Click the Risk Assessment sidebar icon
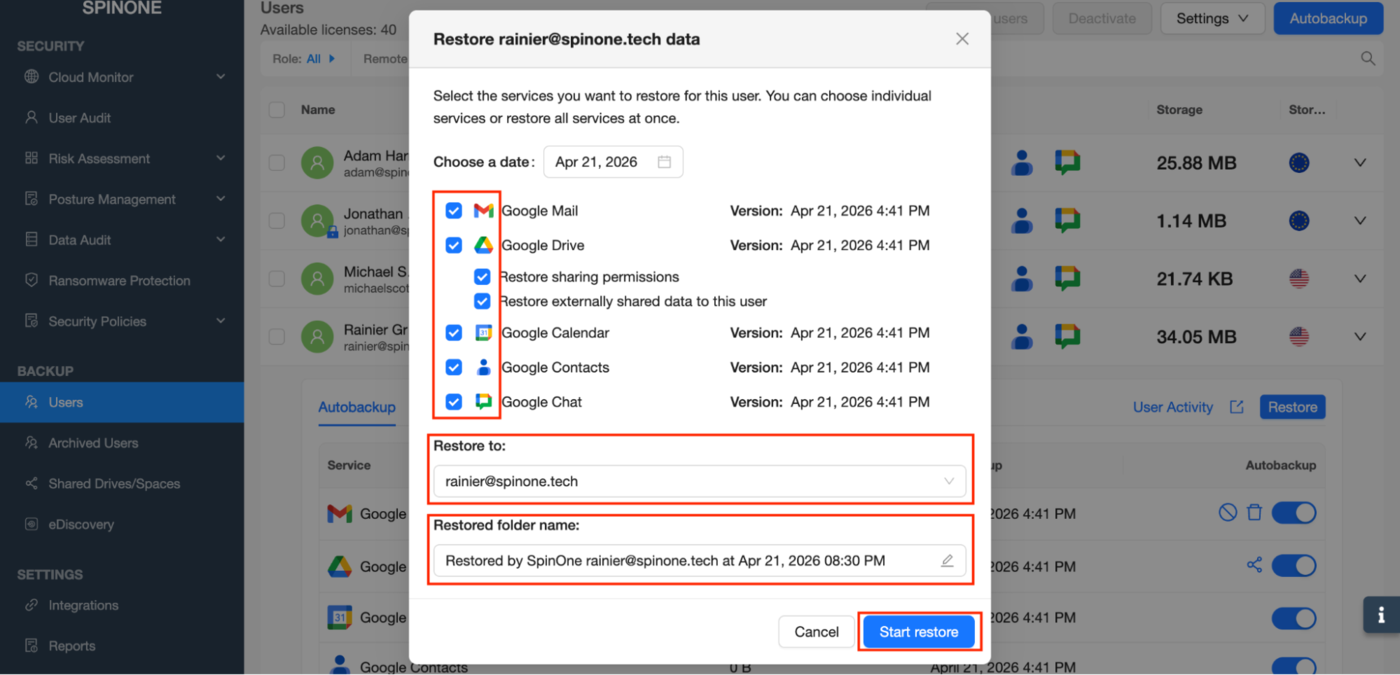This screenshot has height=675, width=1400. pos(31,159)
